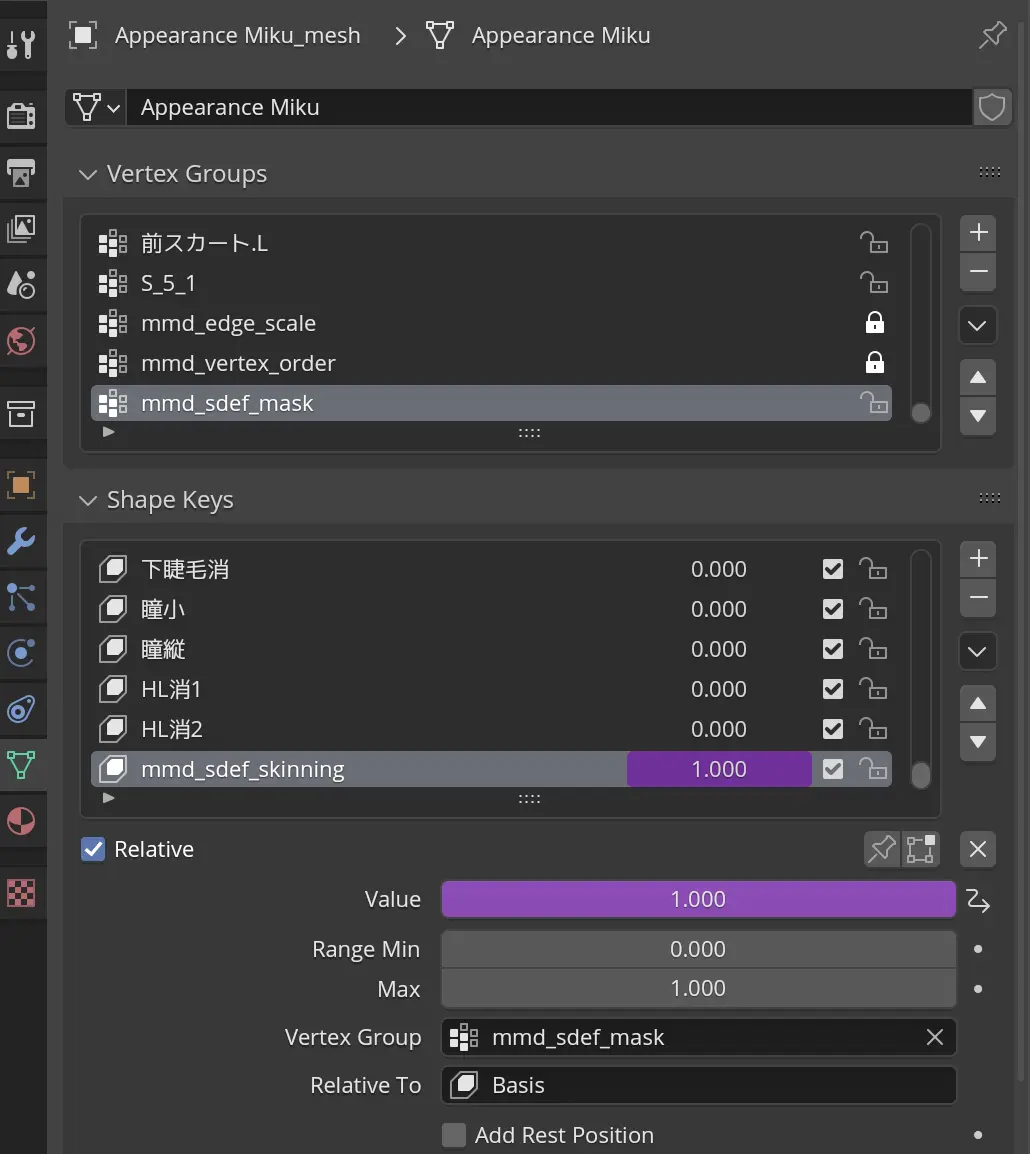Open the Modifiers wrench tab
The width and height of the screenshot is (1030, 1154).
tap(21, 541)
